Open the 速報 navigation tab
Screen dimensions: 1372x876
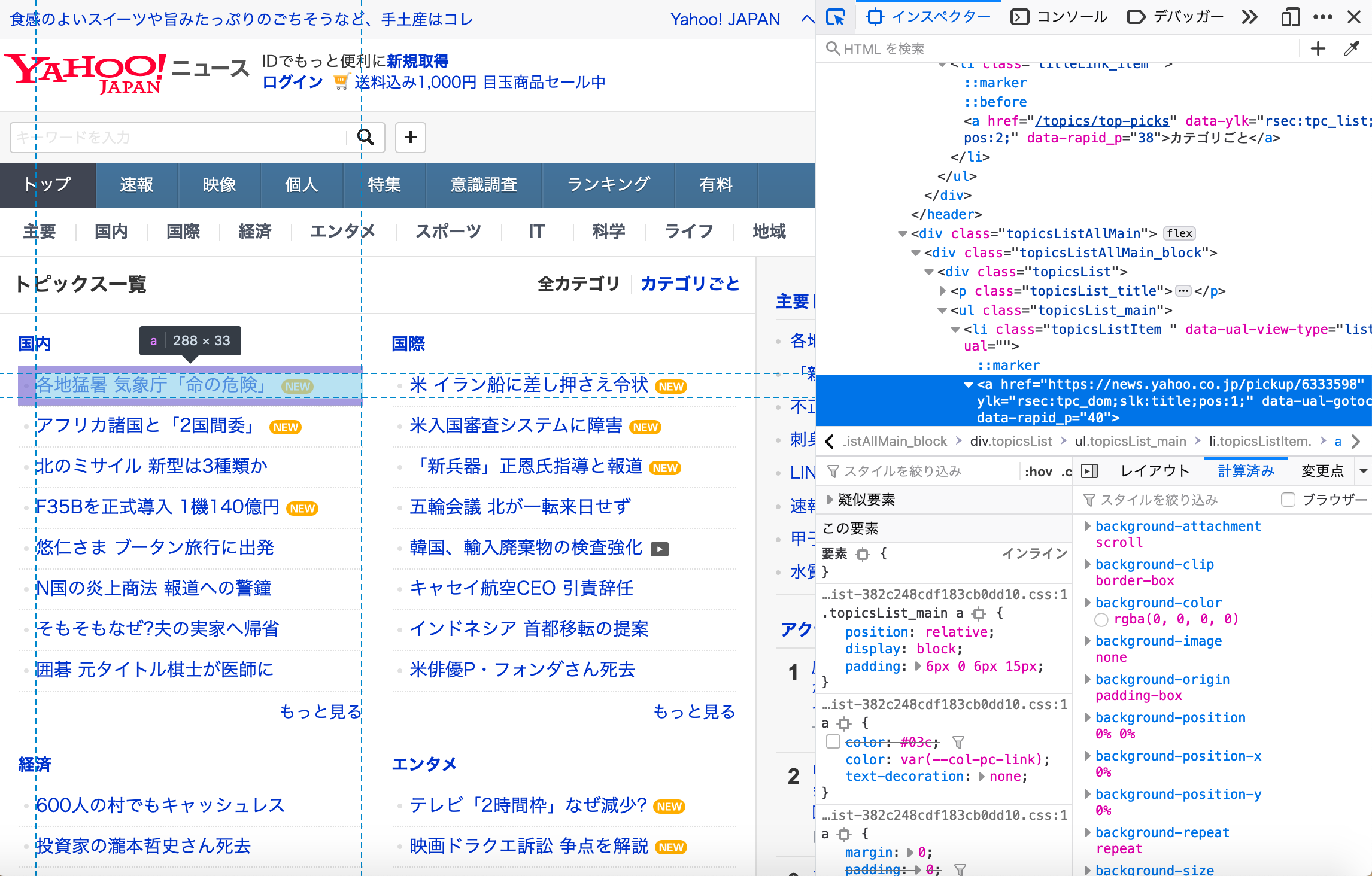point(136,185)
